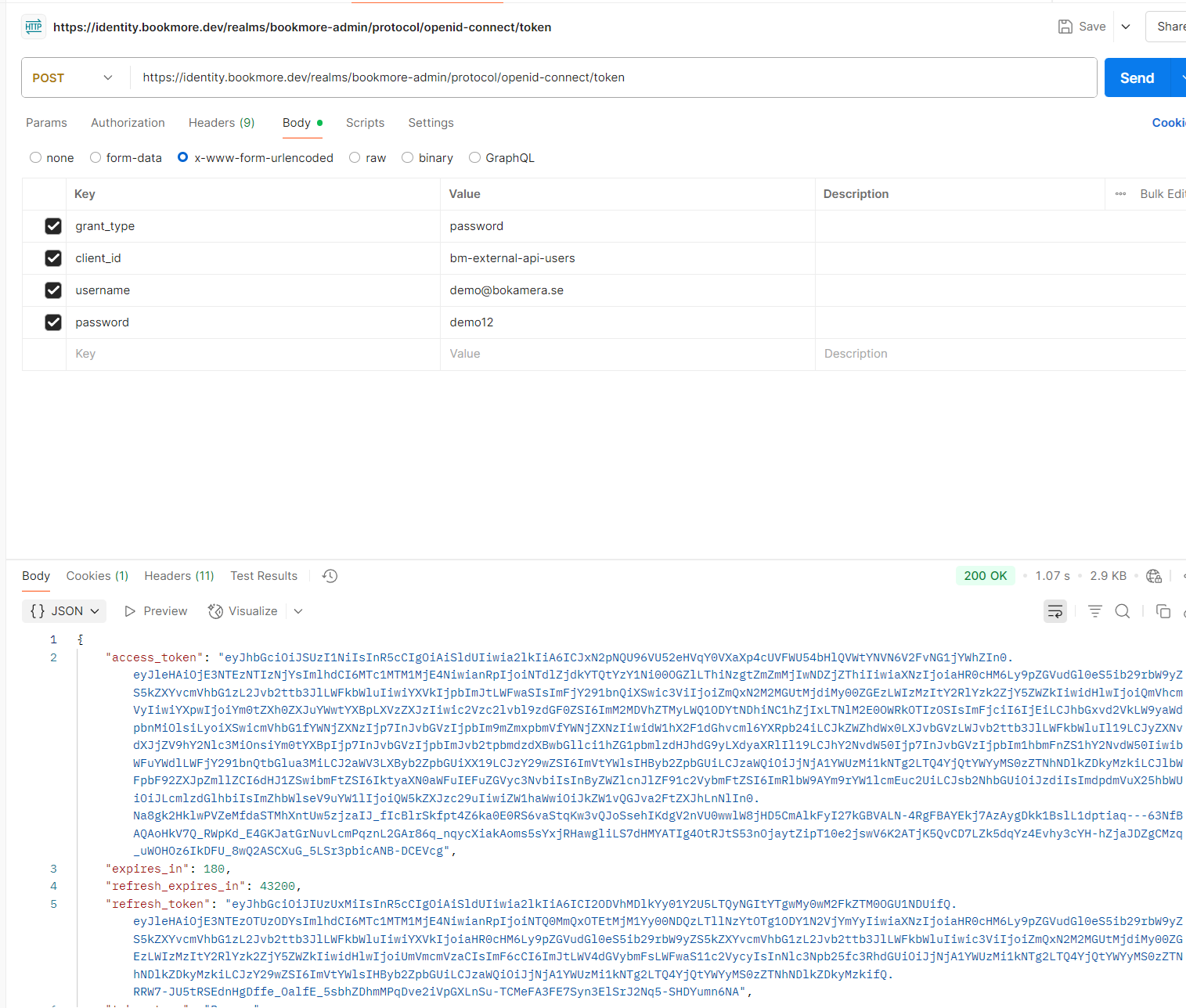1186x1008 pixels.
Task: Open the POST method dropdown
Action: pos(73,77)
